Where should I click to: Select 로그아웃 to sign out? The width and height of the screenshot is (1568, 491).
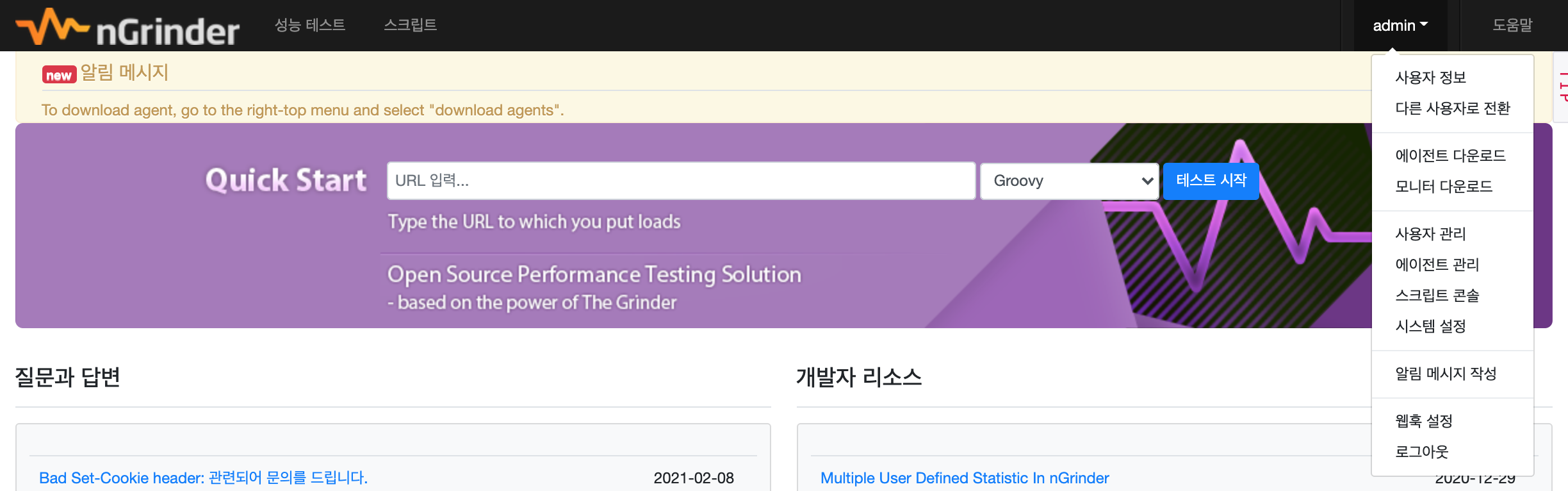(1421, 452)
